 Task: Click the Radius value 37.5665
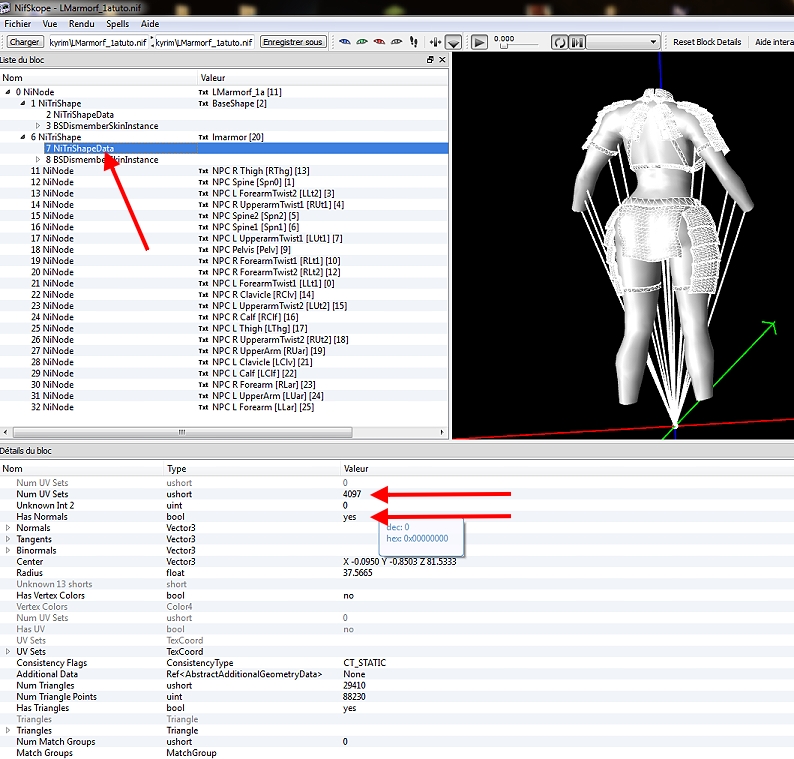click(x=358, y=573)
